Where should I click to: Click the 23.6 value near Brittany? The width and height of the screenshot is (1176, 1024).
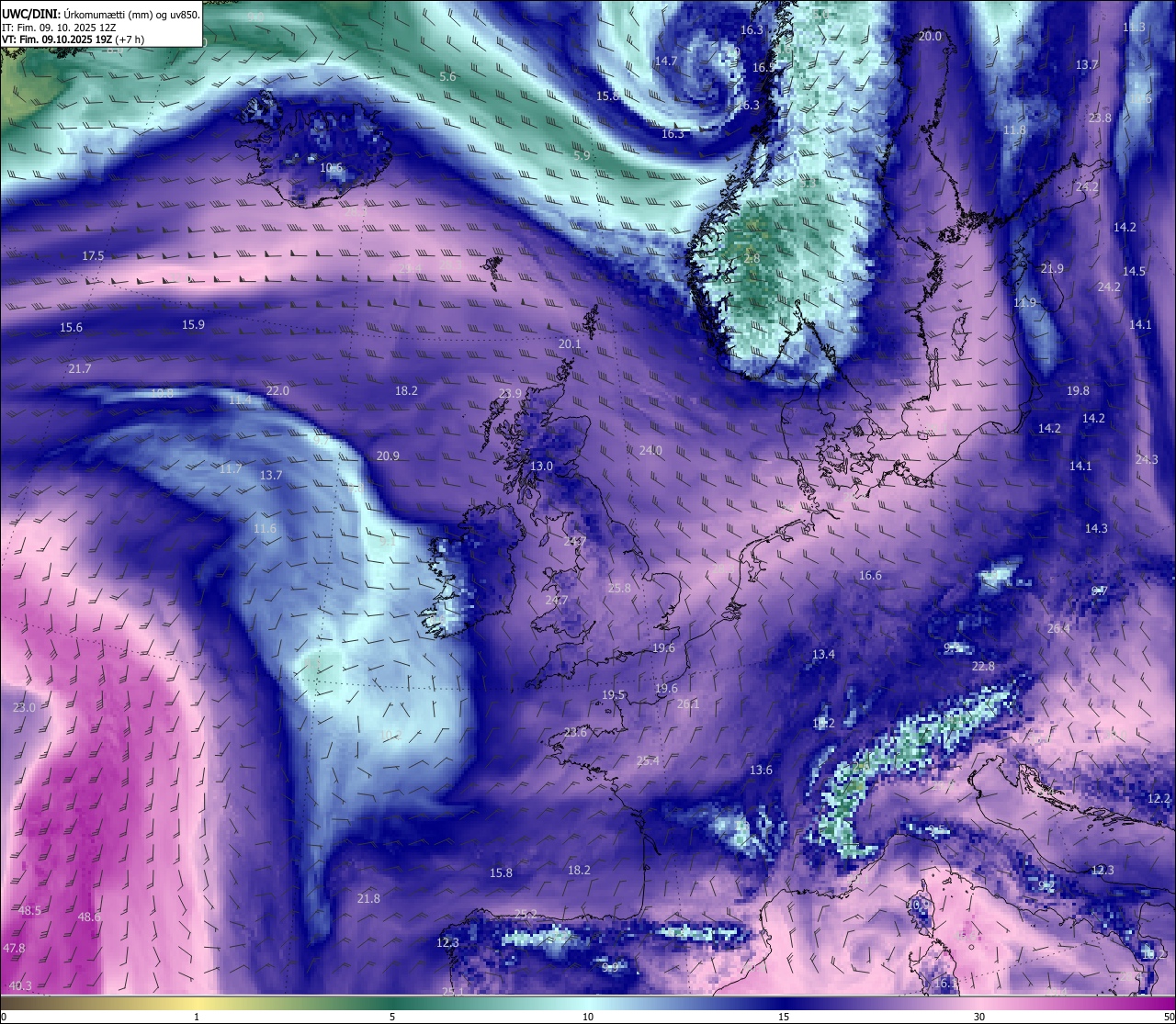(575, 733)
